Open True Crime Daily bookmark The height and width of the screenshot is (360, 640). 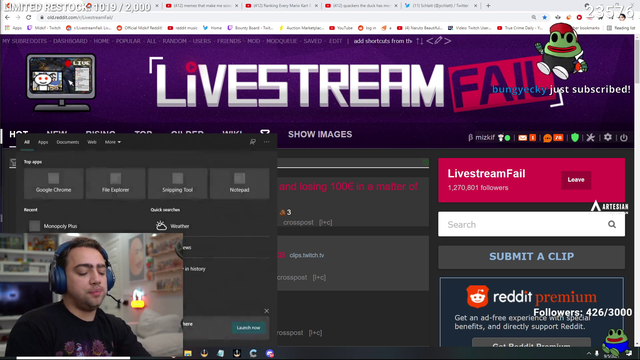pos(520,28)
